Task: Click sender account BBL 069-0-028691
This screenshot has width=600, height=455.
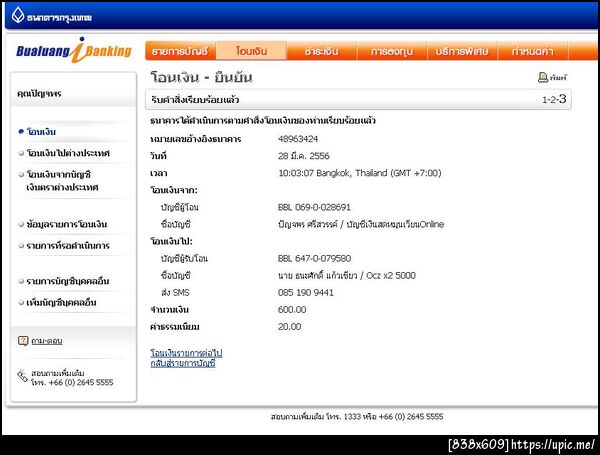Action: [314, 207]
